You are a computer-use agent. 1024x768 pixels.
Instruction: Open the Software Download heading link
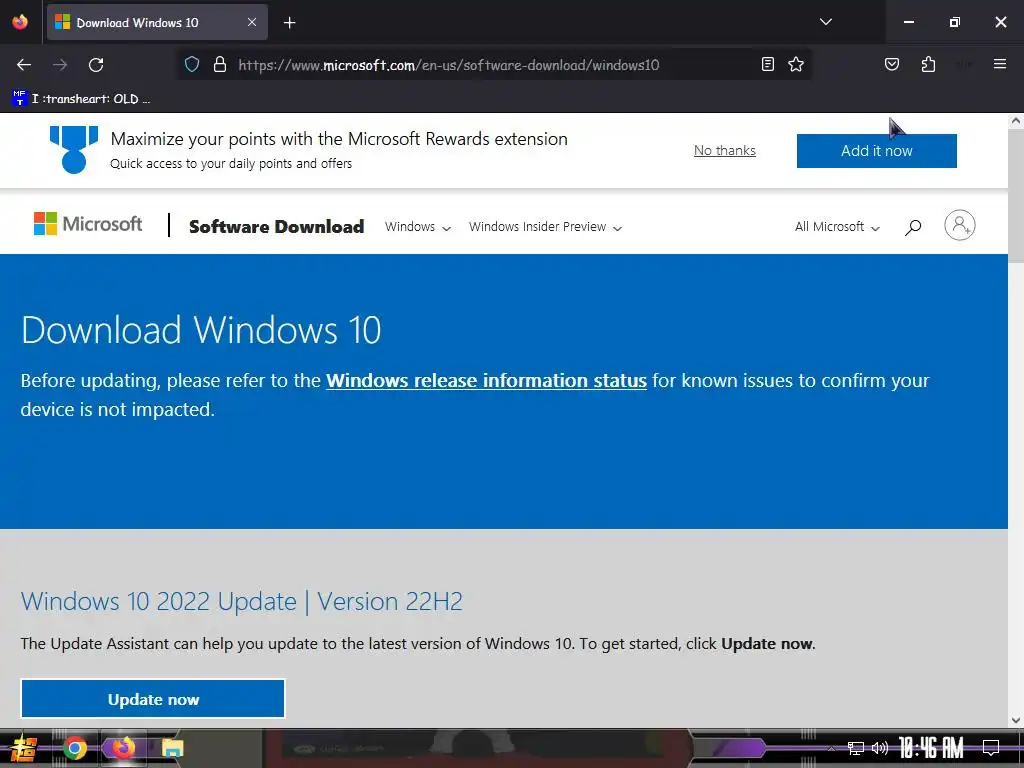coord(276,227)
